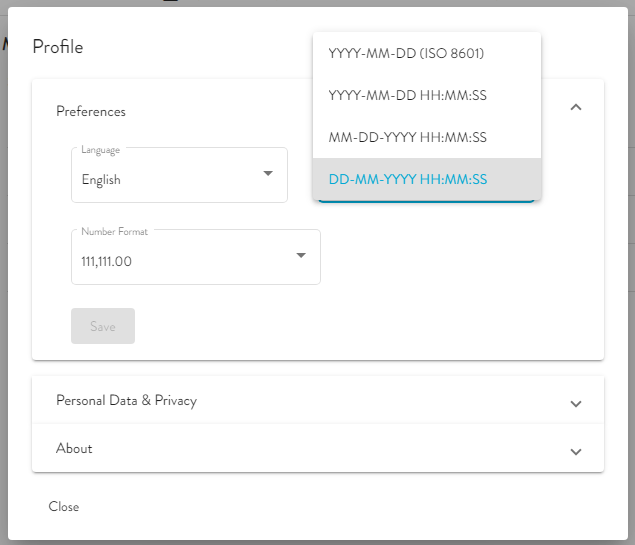Choose YYYY-MM-DD HH:MM:SS date format option
The height and width of the screenshot is (545, 635).
click(407, 95)
